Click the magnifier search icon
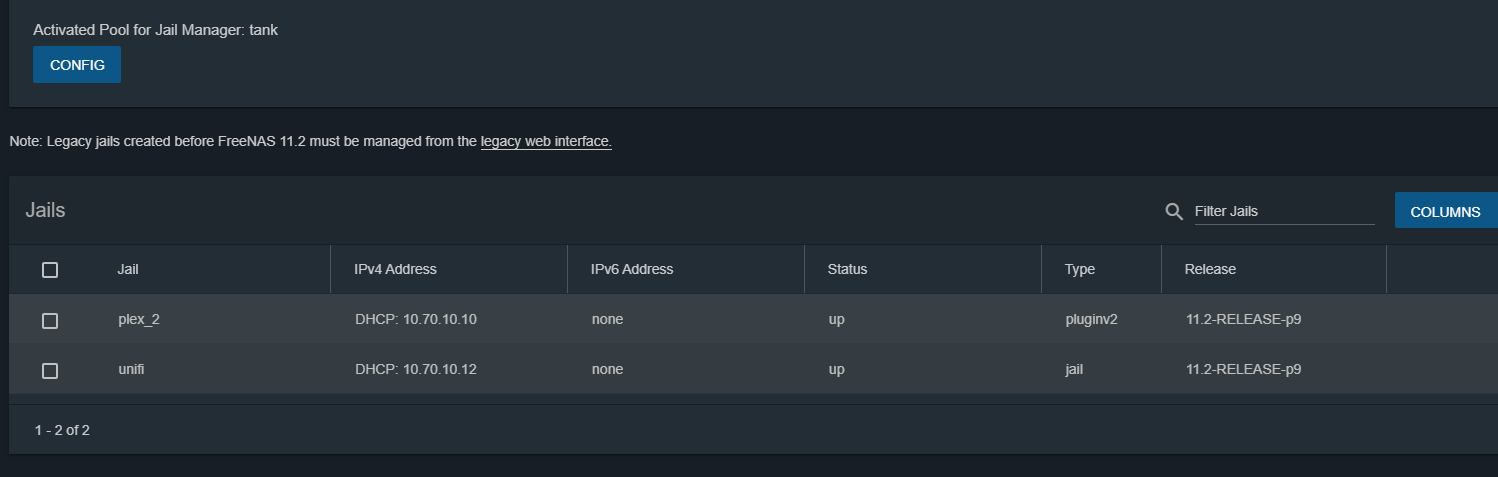This screenshot has height=477, width=1498. click(1174, 211)
